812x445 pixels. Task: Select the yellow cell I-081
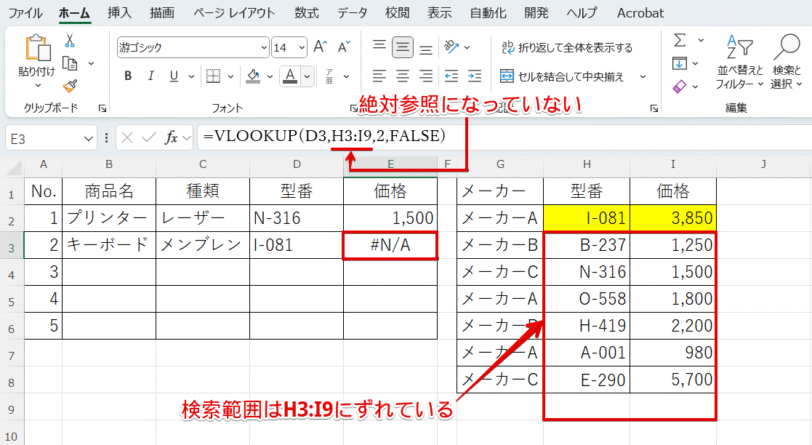pos(587,218)
